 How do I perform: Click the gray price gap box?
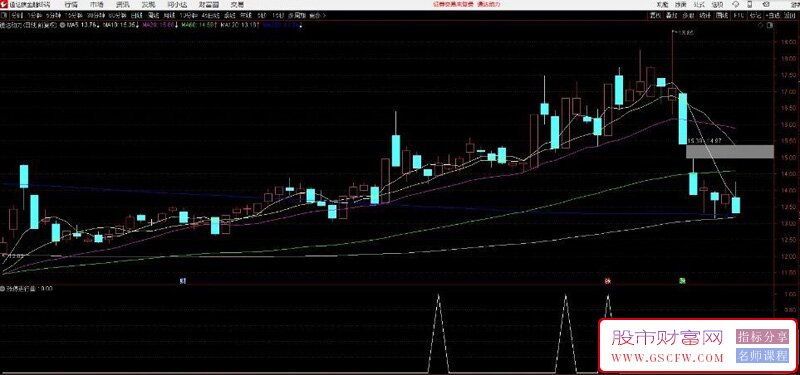tap(730, 152)
